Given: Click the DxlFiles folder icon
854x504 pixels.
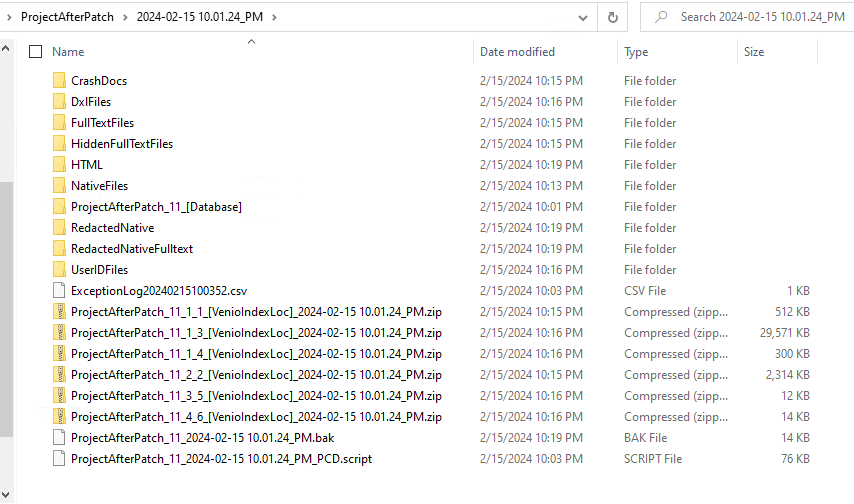Looking at the screenshot, I should pos(59,102).
